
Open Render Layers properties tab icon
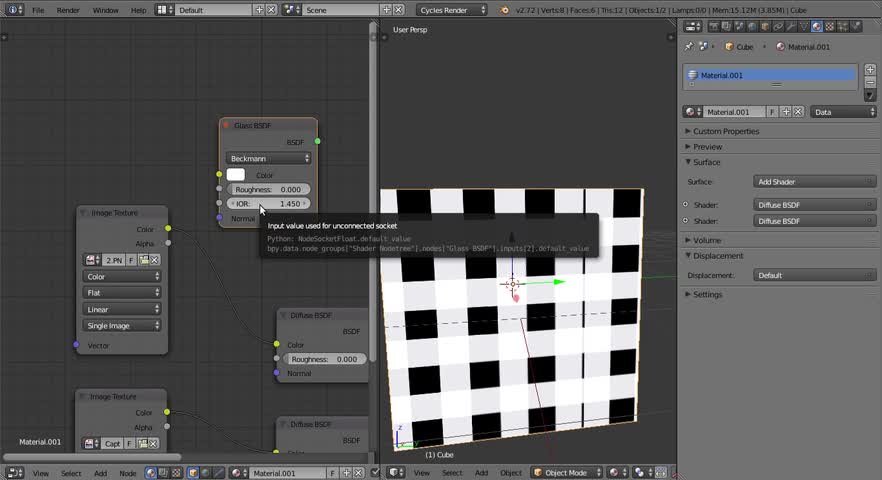click(727, 26)
